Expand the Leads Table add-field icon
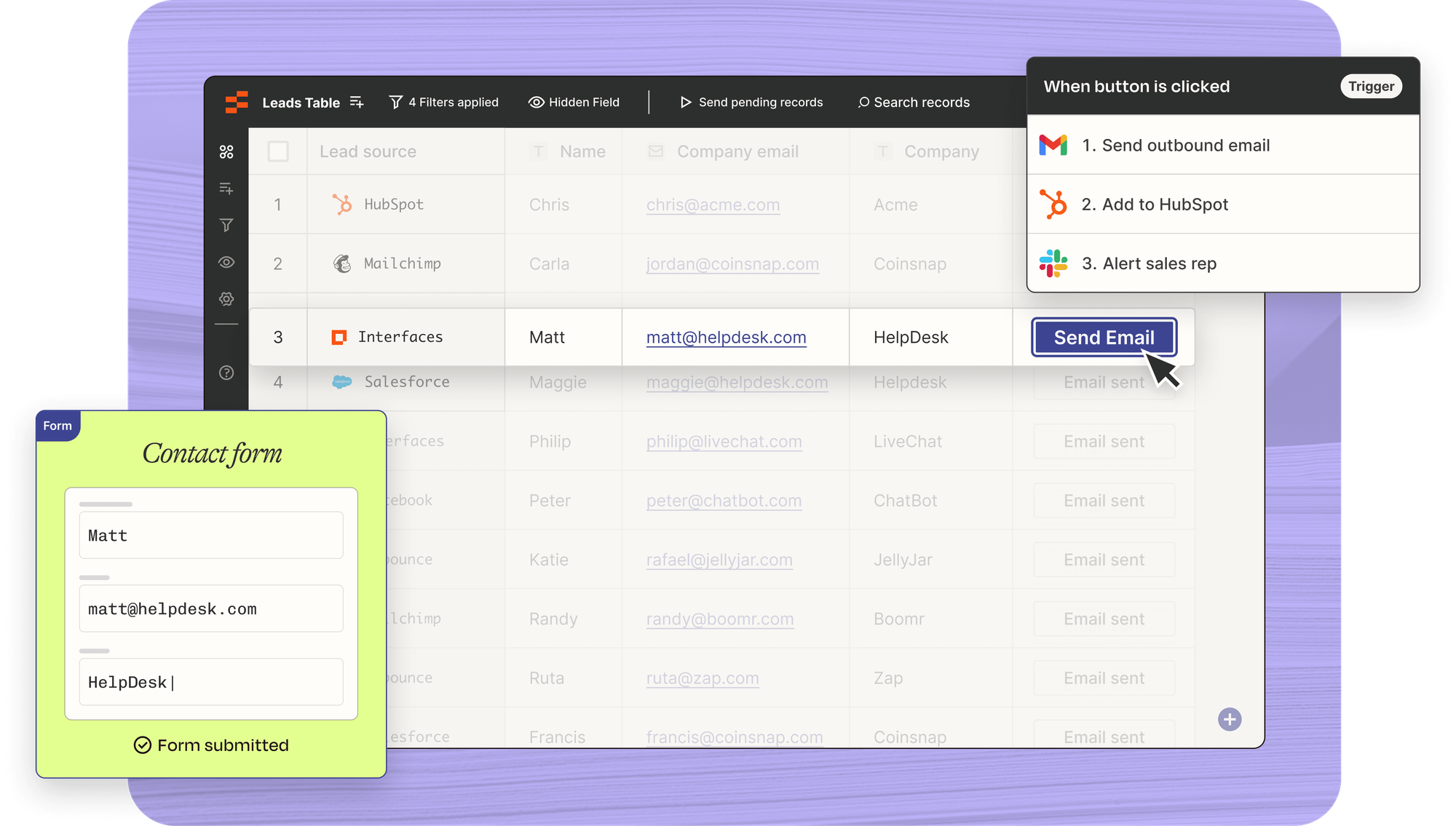 point(357,102)
